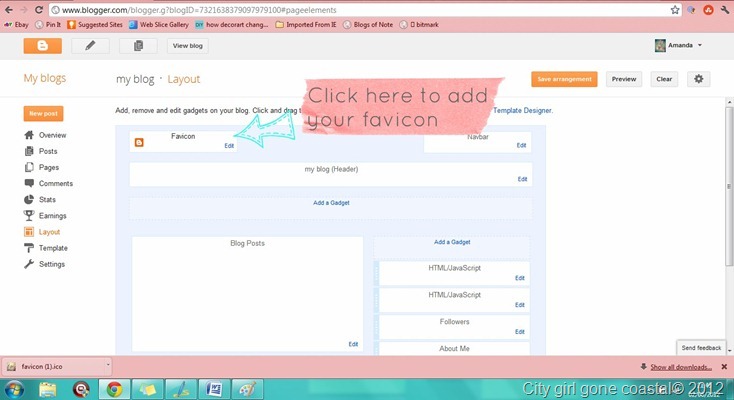Open Windows Explorer from the taskbar
734x400 pixels.
[x=48, y=389]
